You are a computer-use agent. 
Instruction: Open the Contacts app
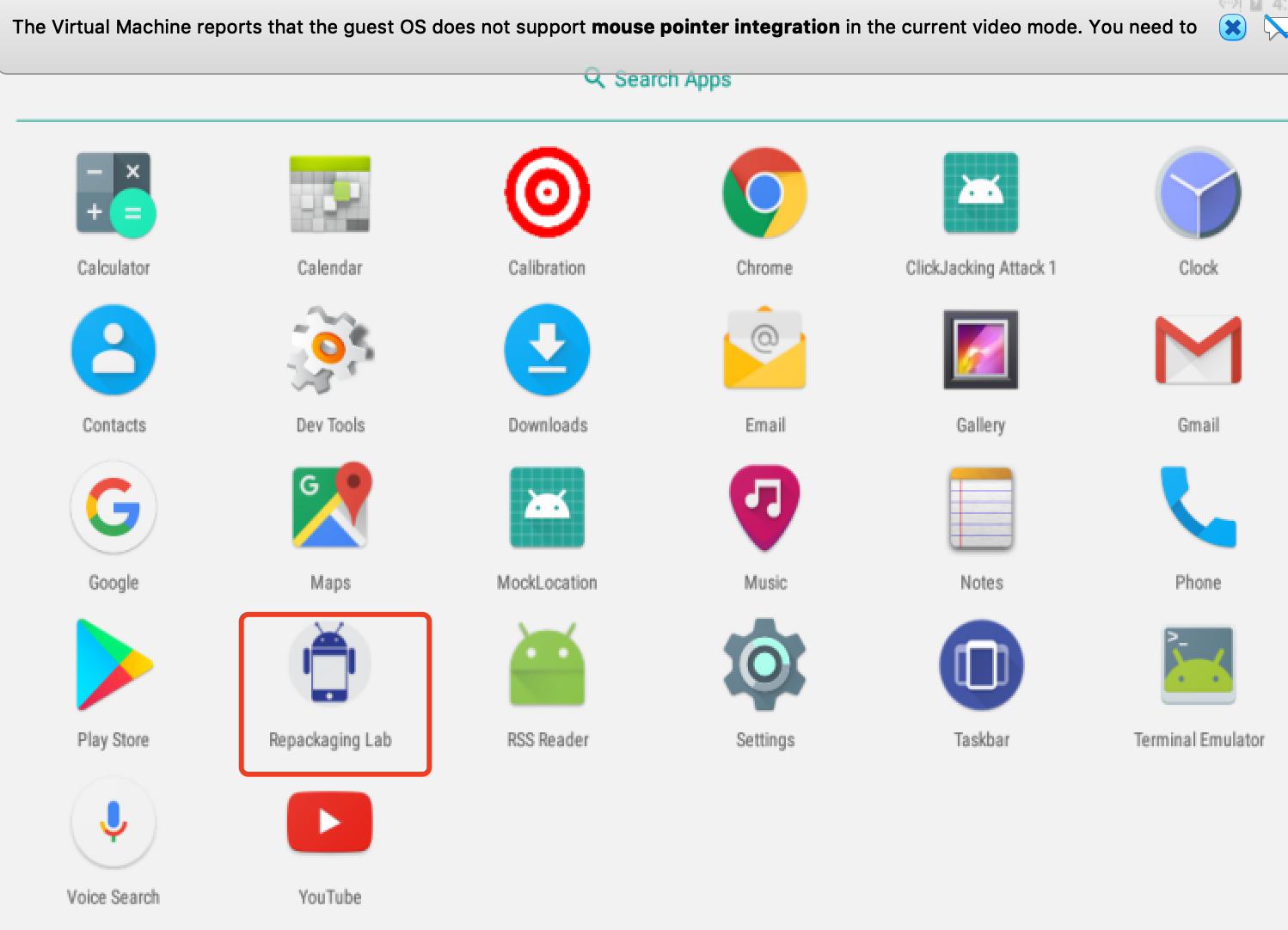pyautogui.click(x=114, y=351)
